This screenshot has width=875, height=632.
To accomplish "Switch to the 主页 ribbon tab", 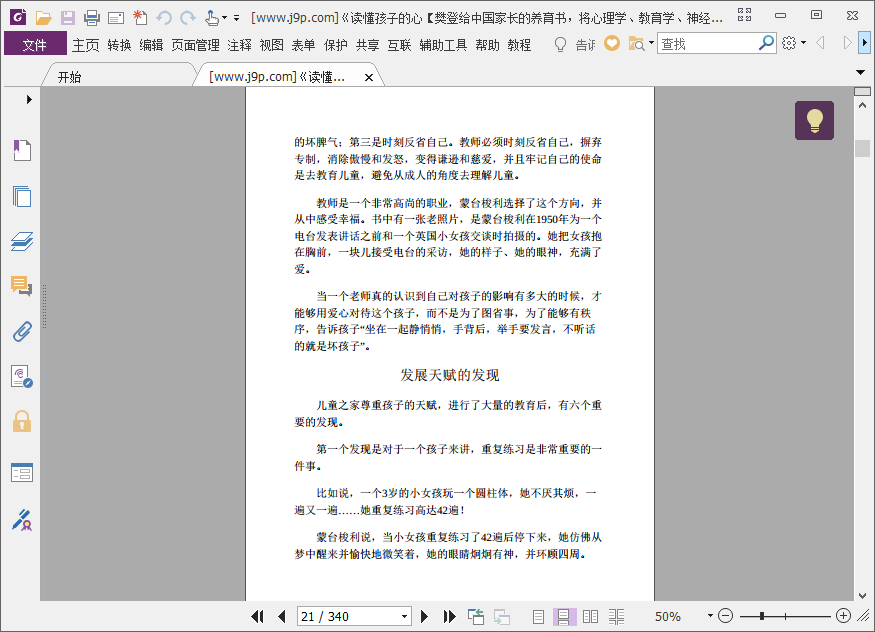I will pos(85,45).
